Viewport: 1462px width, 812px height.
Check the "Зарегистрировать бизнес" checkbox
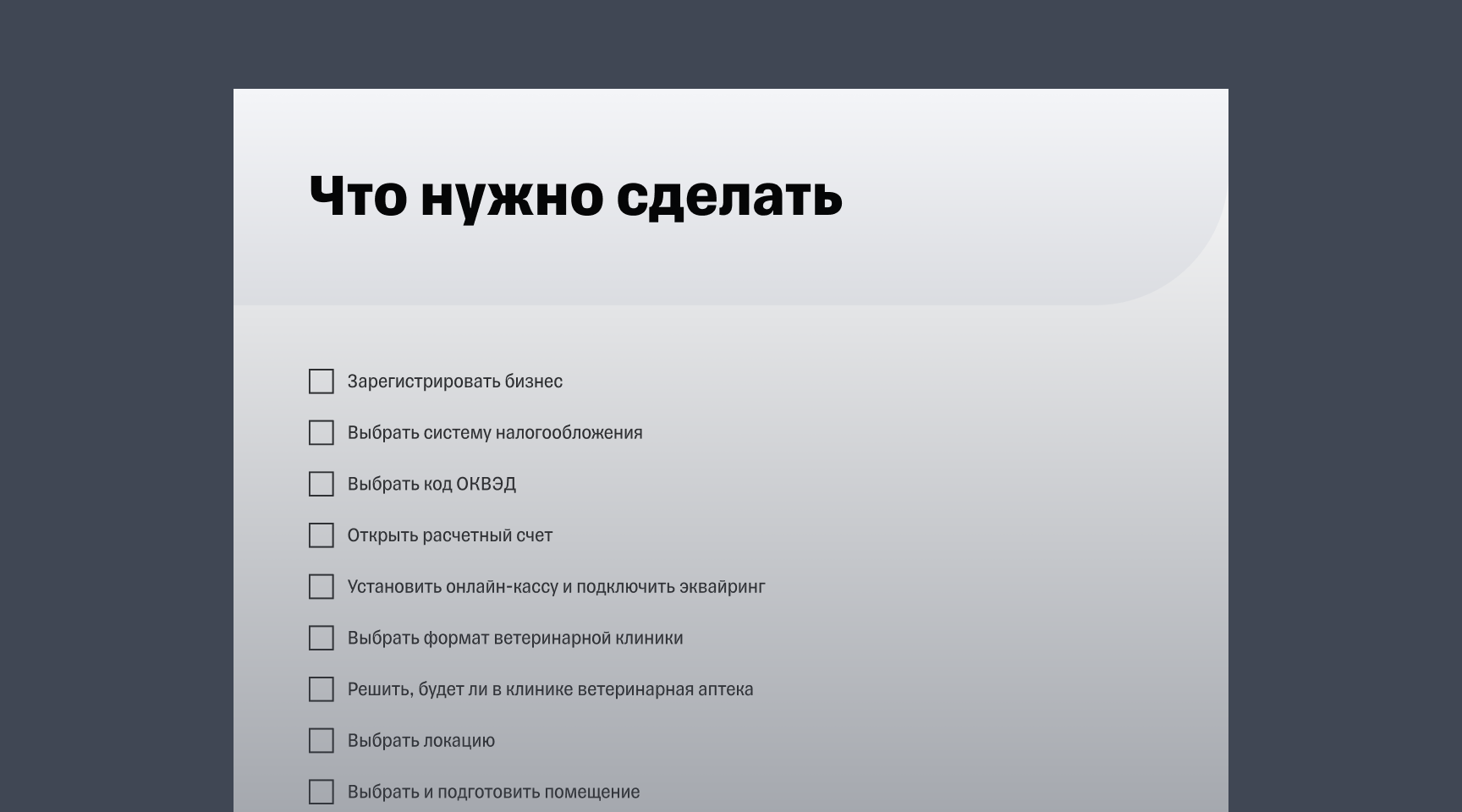[x=322, y=382]
